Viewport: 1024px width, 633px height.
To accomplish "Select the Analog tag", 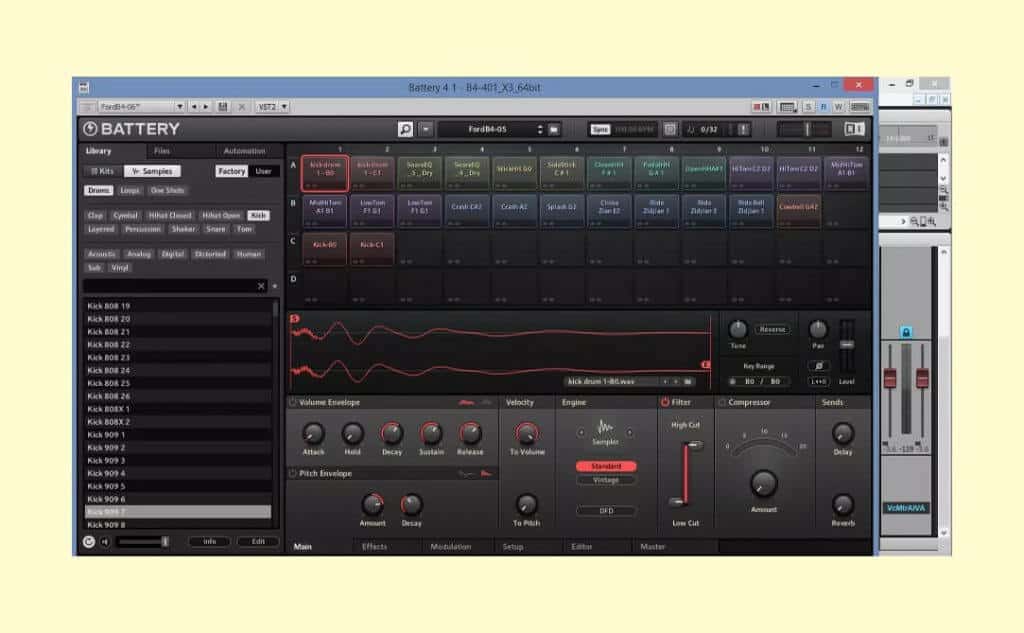I will point(138,254).
